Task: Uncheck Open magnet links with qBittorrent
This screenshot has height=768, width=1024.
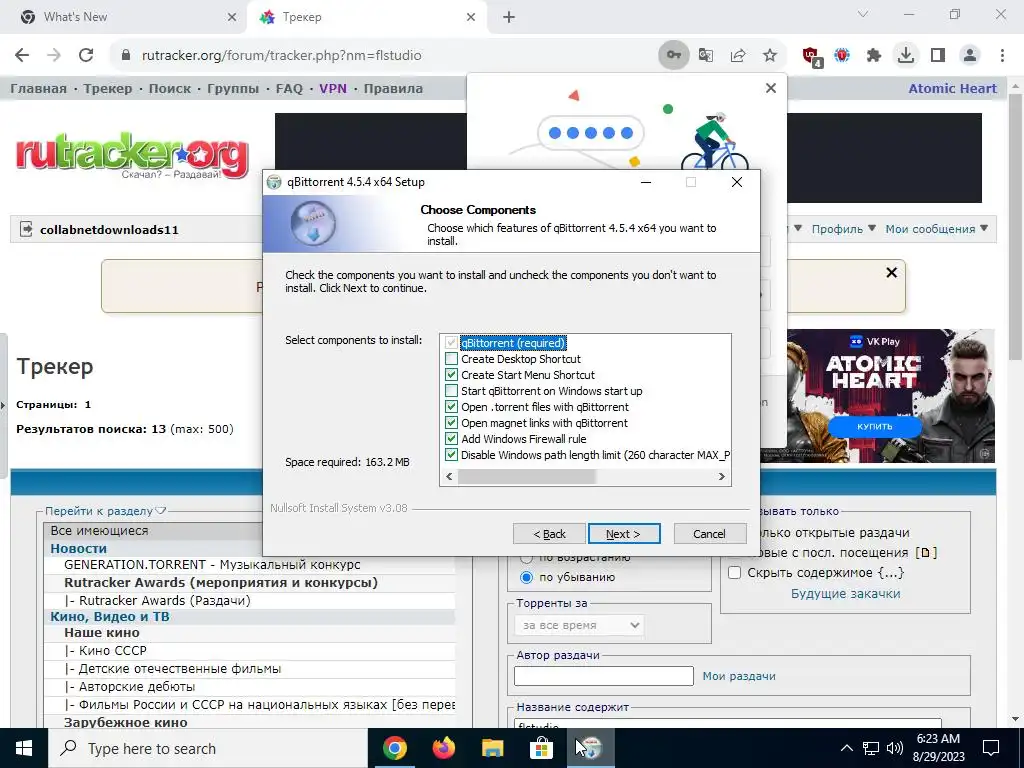Action: tap(451, 423)
